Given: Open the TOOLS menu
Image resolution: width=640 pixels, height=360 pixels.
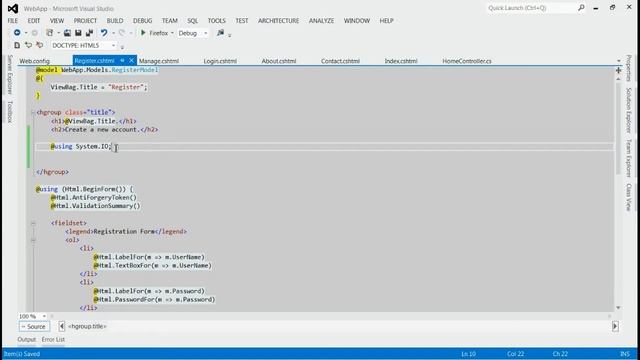Looking at the screenshot, I should coord(216,20).
